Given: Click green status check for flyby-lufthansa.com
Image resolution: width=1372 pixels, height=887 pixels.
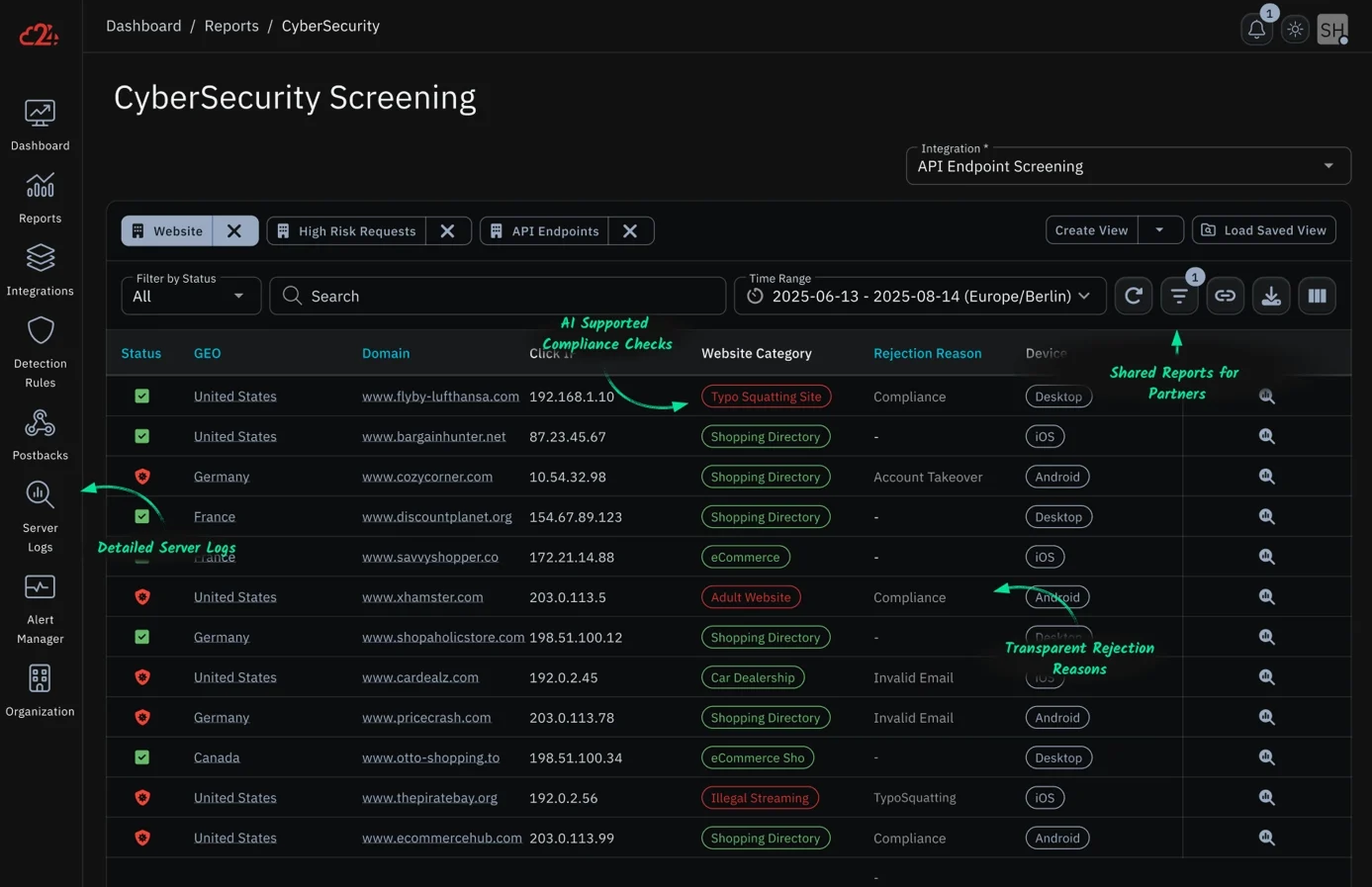Looking at the screenshot, I should tap(142, 397).
